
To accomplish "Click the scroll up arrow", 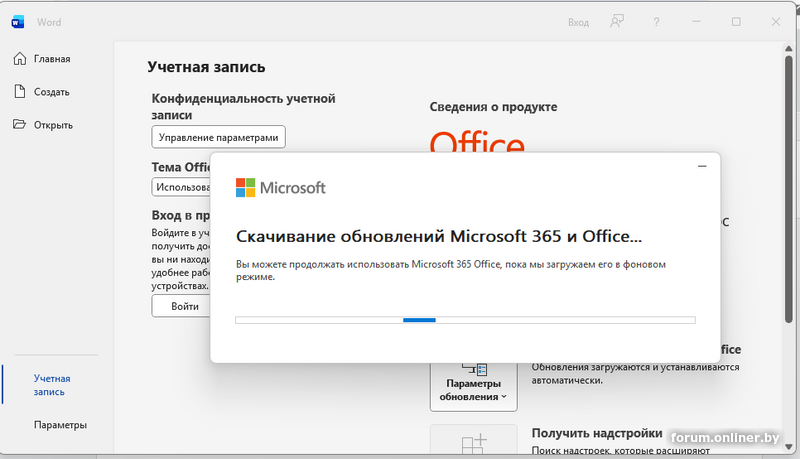I will coord(789,48).
